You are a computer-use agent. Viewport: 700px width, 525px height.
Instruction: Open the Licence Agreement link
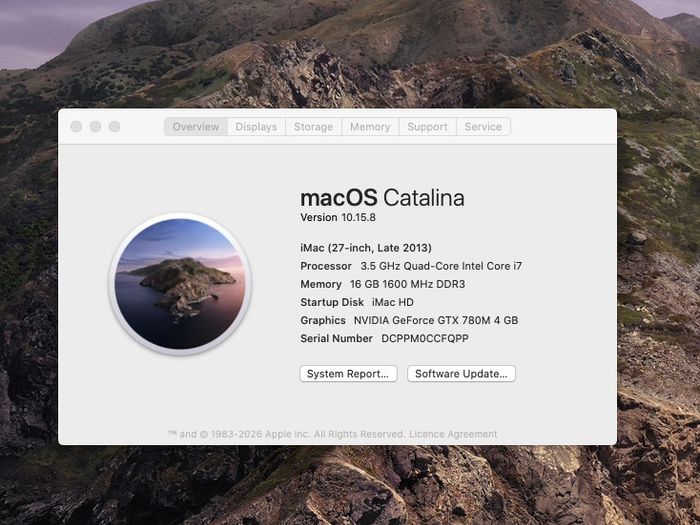click(x=453, y=434)
